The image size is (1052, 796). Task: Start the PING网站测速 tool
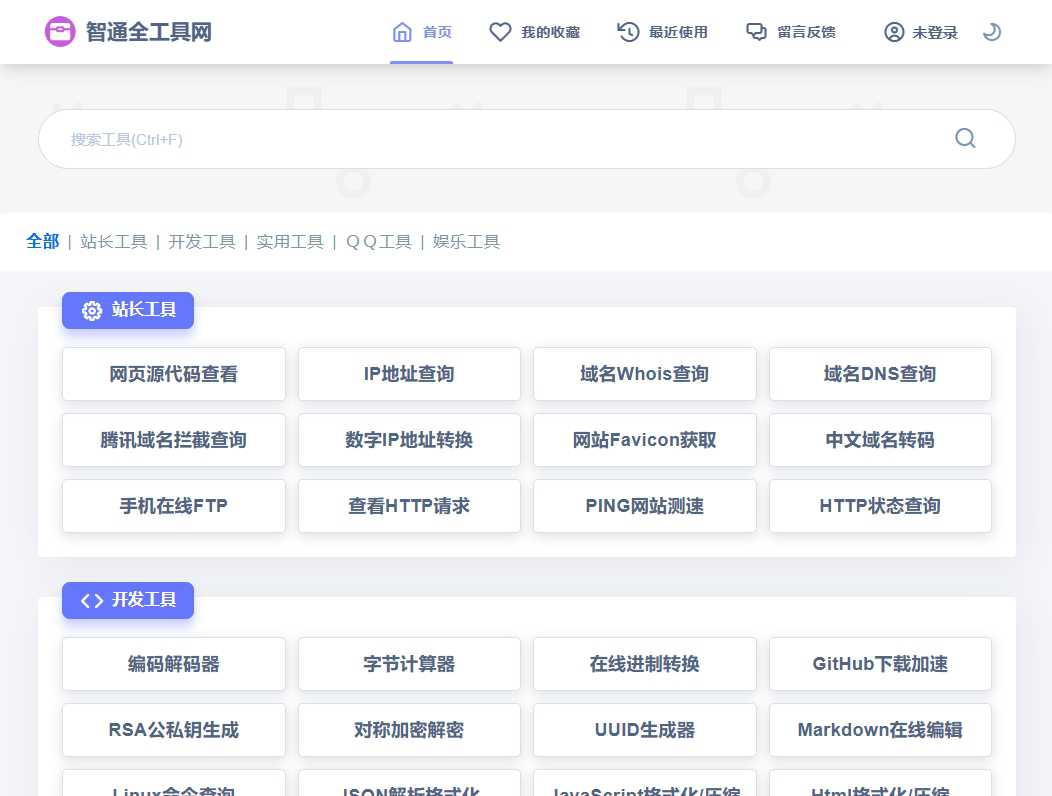644,505
